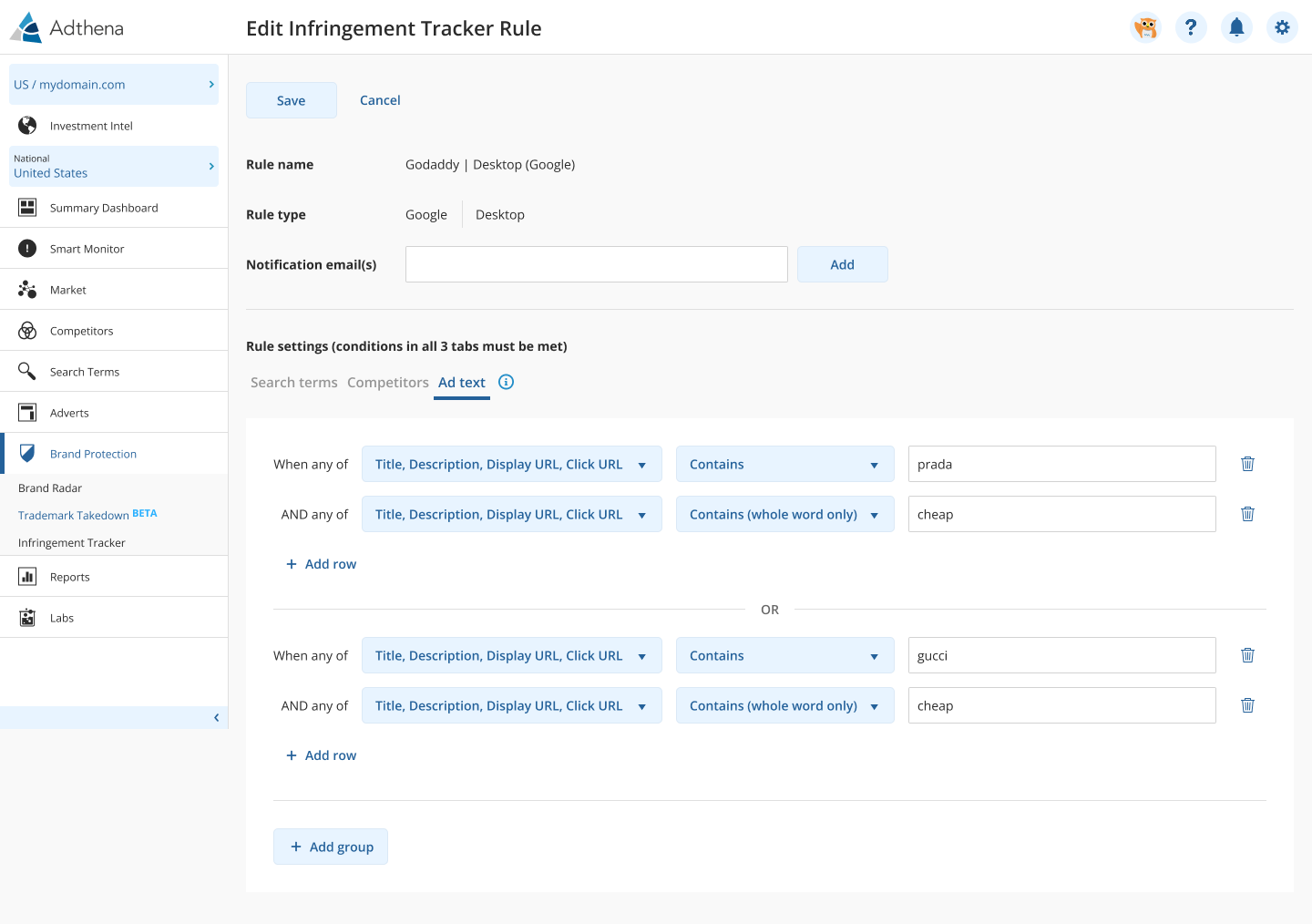This screenshot has height=924, width=1312.
Task: Open the help question mark icon
Action: pos(1191,27)
